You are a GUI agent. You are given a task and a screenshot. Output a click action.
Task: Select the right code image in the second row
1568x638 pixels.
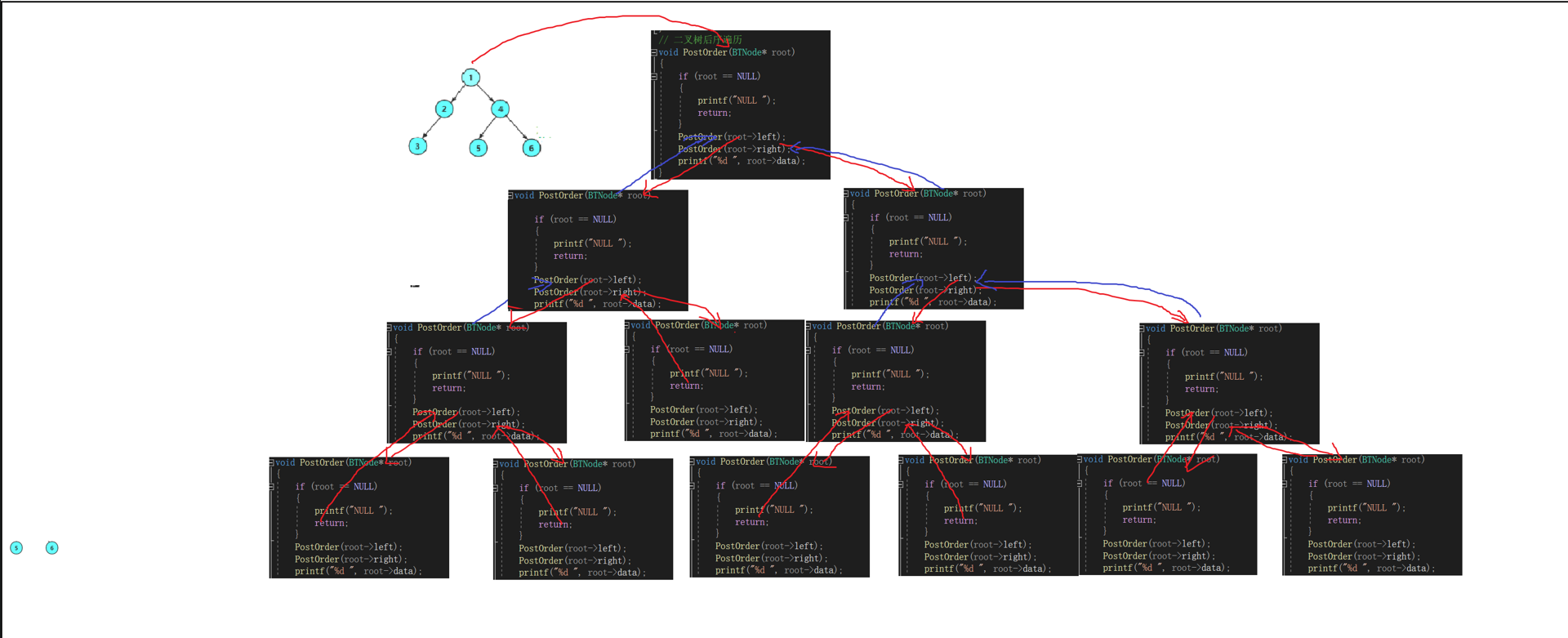(x=933, y=248)
